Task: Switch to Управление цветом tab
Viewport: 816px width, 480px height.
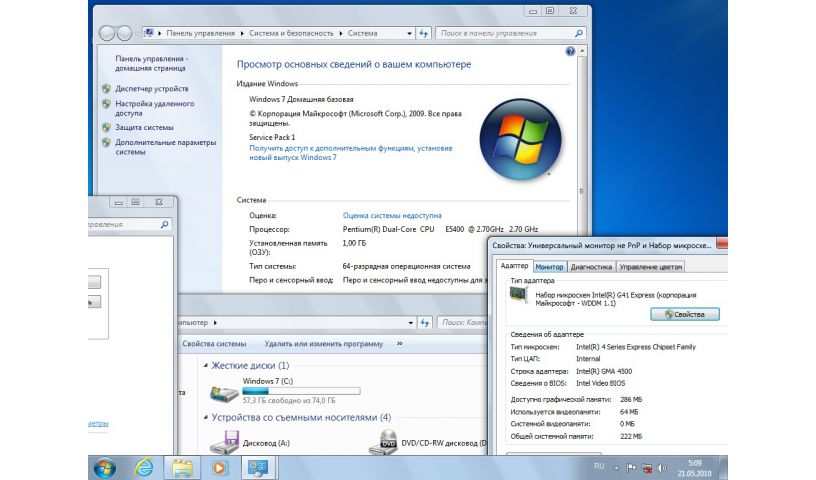Action: click(651, 267)
